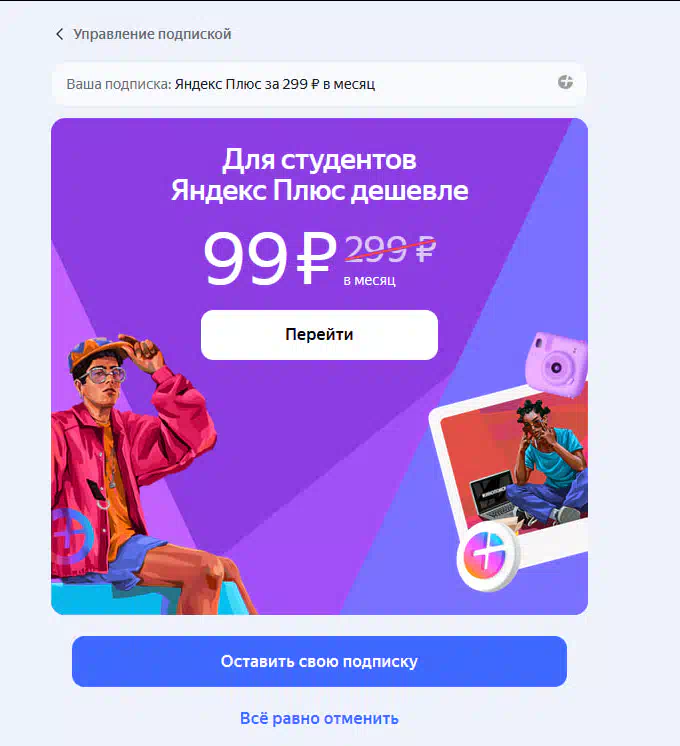Click the gray Plus logo in subscription bar
Image resolution: width=680 pixels, height=746 pixels.
click(565, 82)
